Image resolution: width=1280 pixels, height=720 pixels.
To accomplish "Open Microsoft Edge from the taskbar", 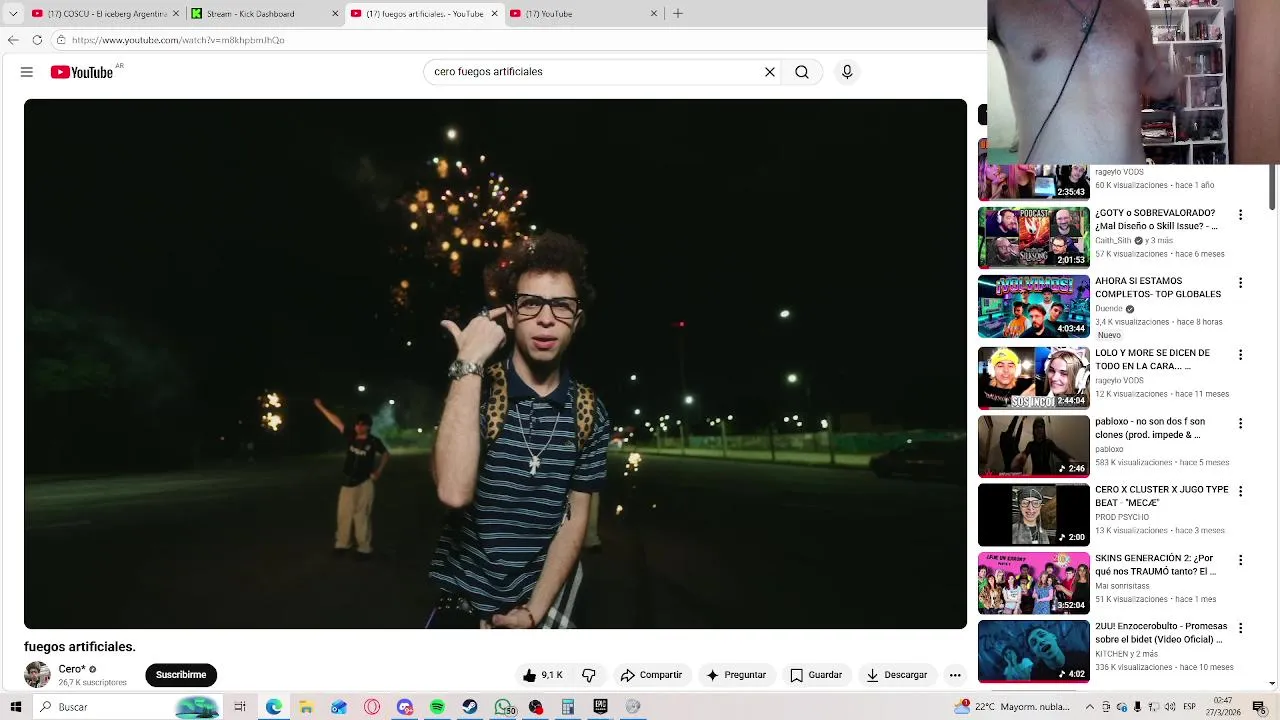I will click(x=273, y=707).
